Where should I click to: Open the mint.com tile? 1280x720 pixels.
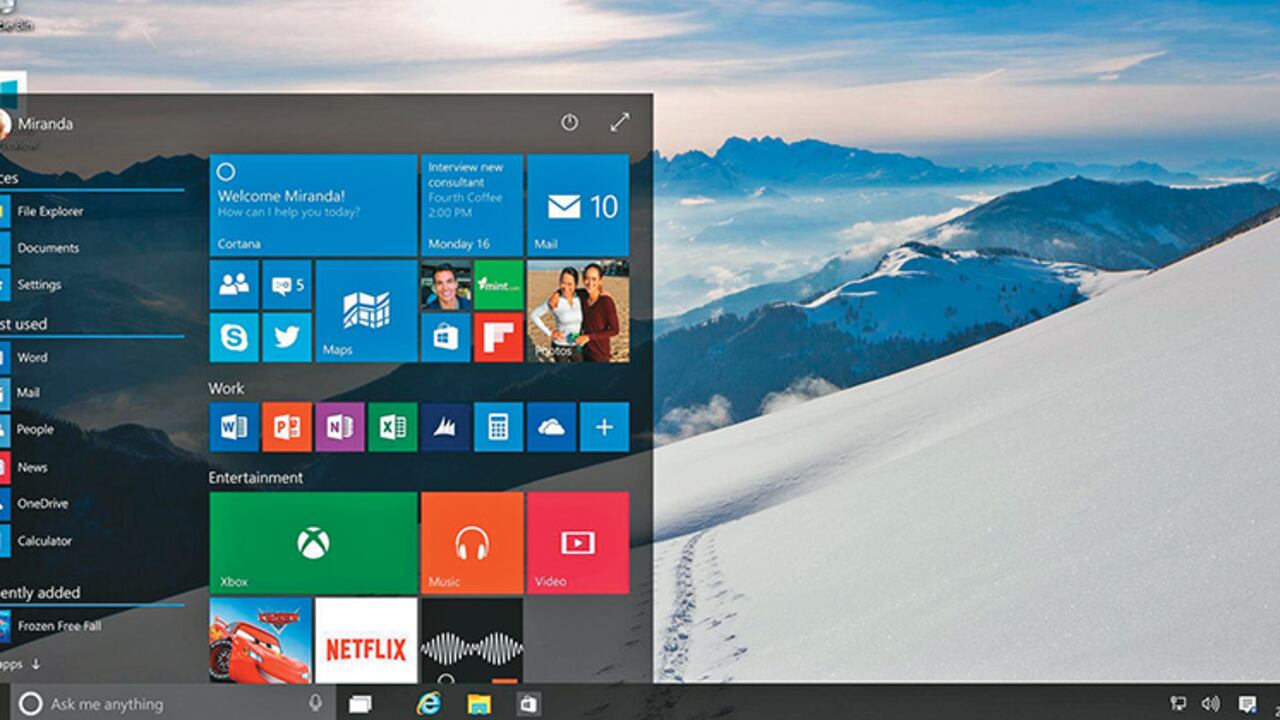498,285
